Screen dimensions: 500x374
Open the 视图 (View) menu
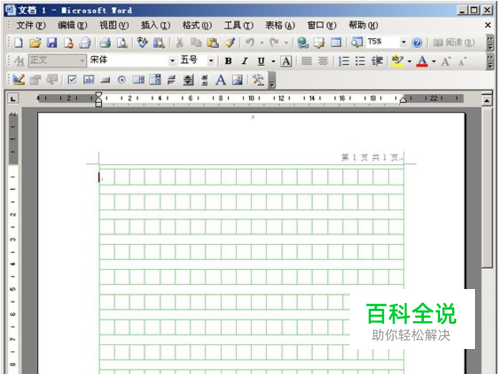(114, 25)
